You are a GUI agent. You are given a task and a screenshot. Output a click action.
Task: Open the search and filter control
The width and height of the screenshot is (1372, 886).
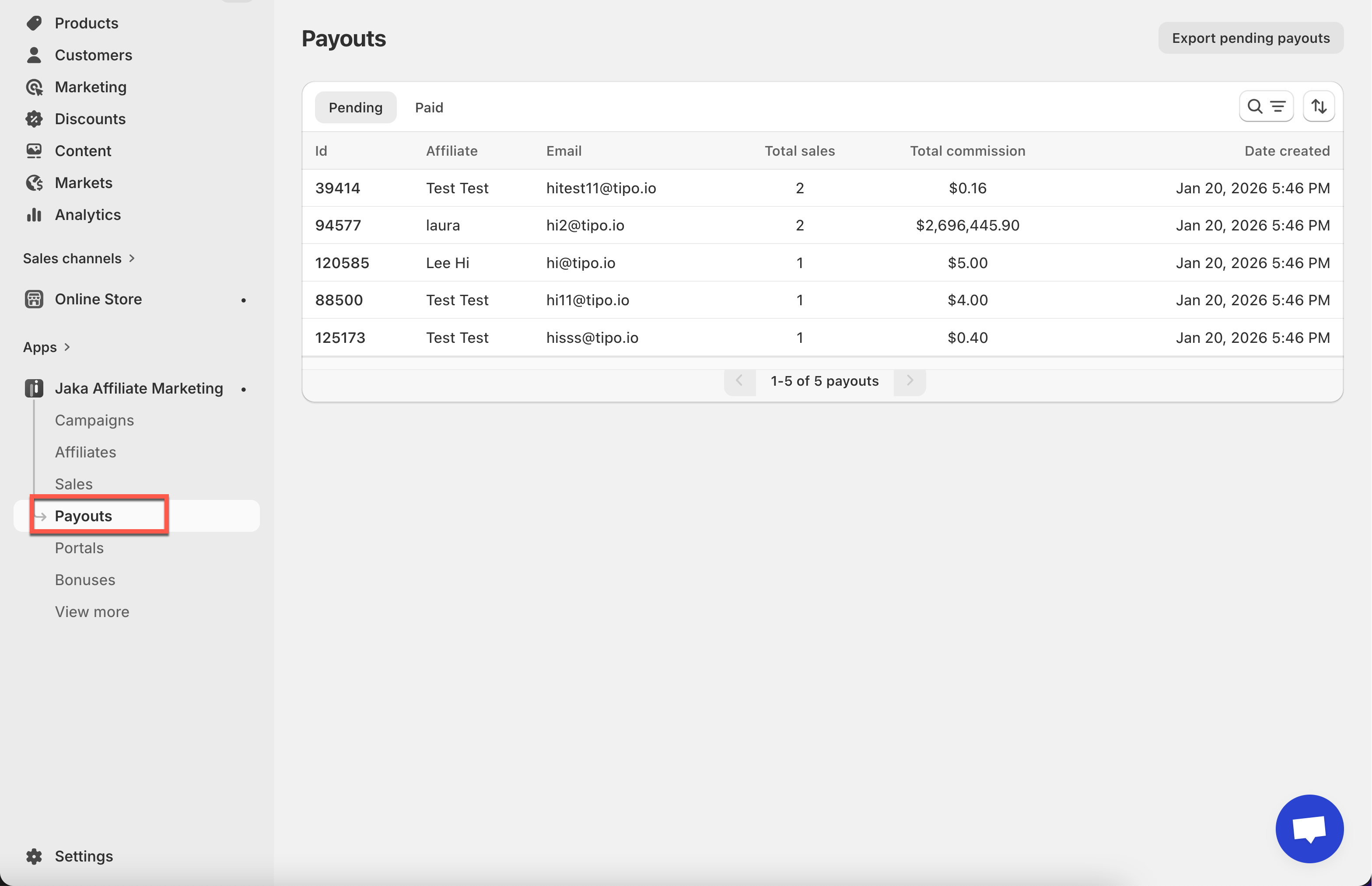(1266, 106)
